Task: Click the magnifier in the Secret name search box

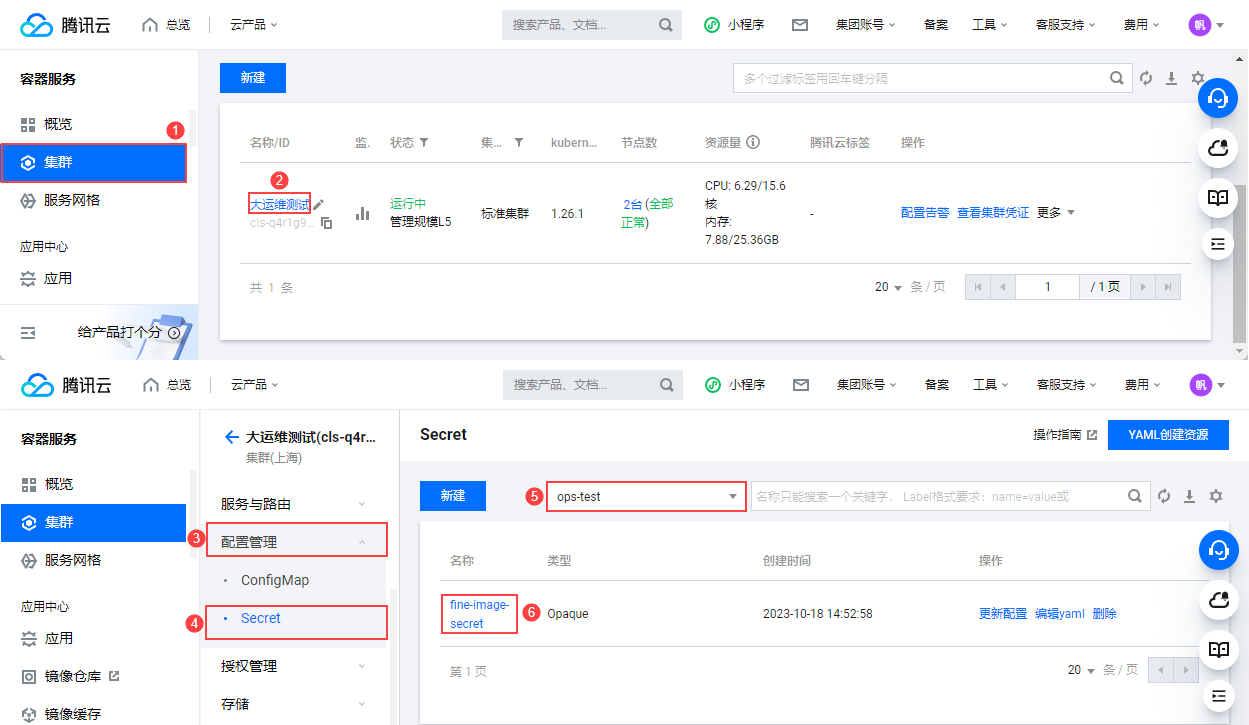Action: [1134, 496]
